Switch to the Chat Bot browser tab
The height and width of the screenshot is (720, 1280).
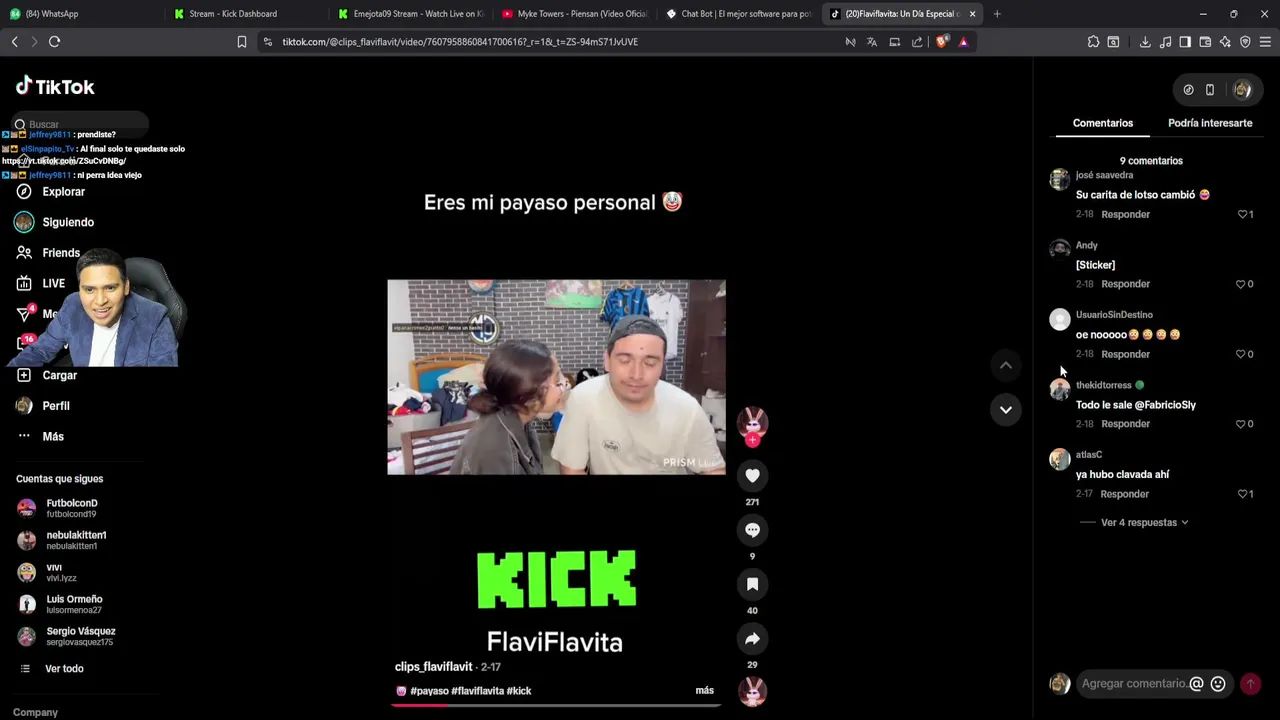tap(738, 14)
